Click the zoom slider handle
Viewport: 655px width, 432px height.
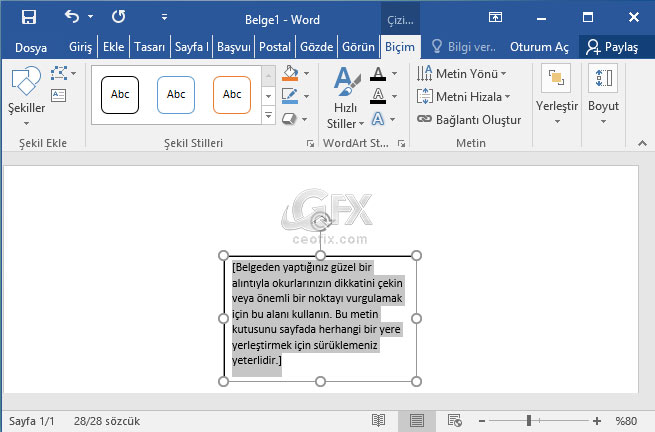pyautogui.click(x=529, y=420)
